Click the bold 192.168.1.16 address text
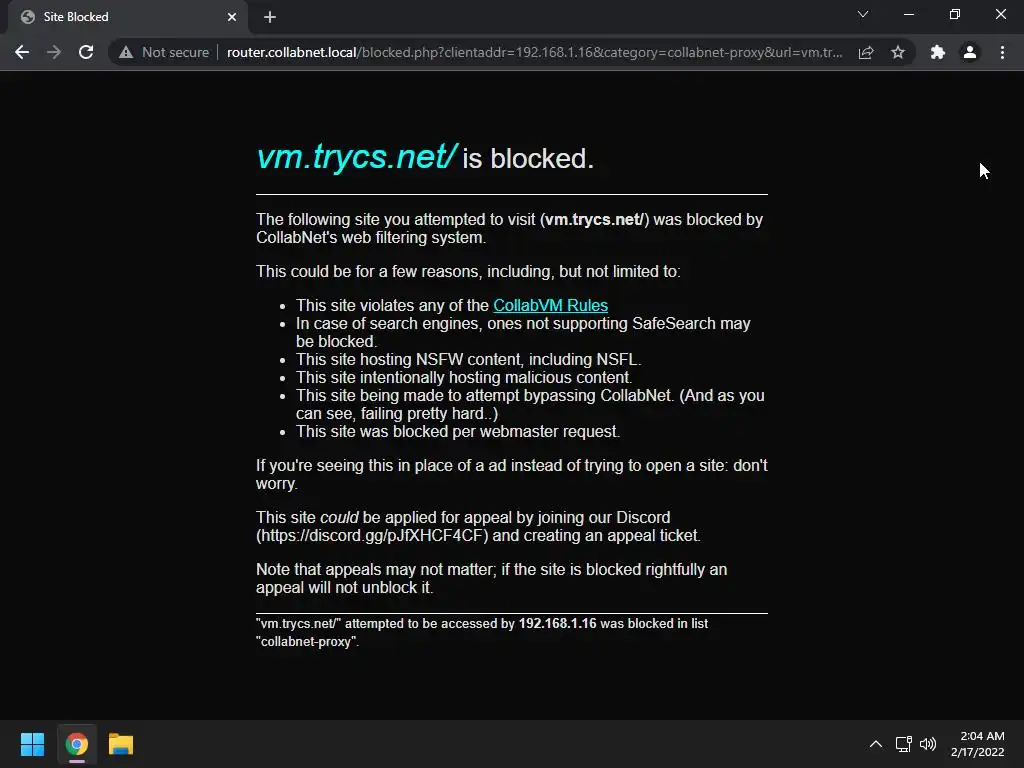The width and height of the screenshot is (1024, 768). pos(557,624)
